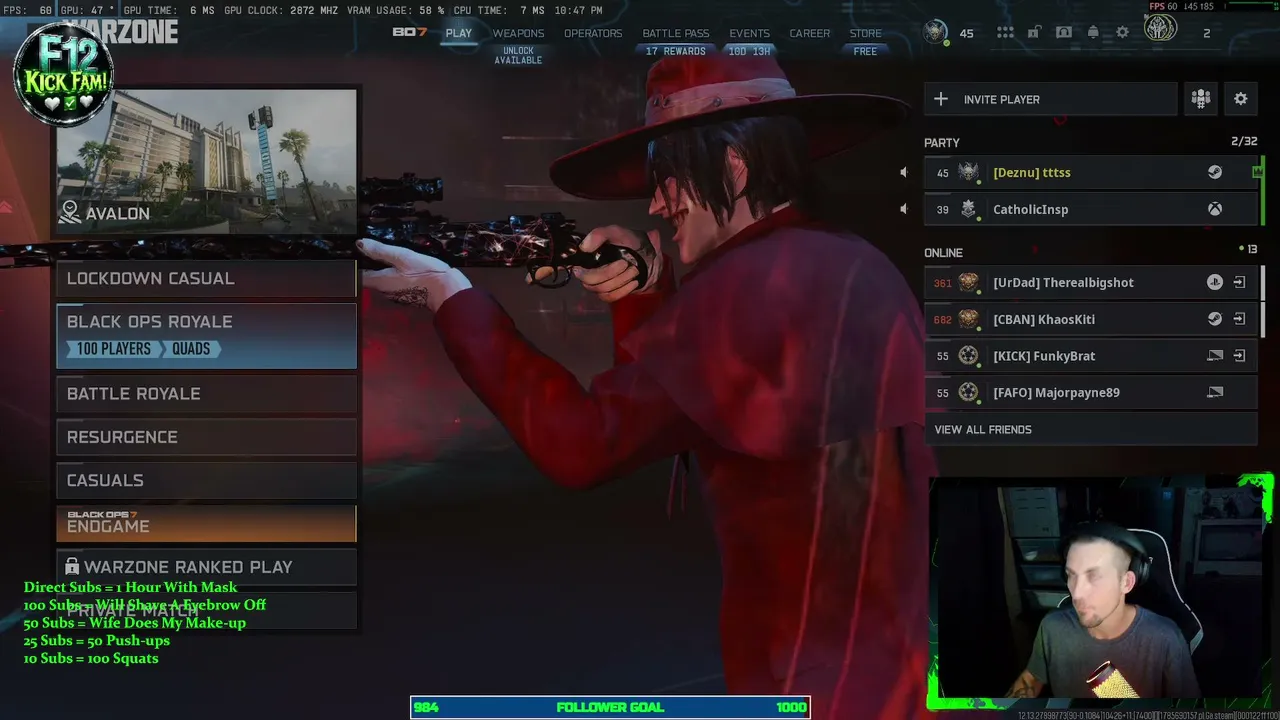The height and width of the screenshot is (720, 1280).
Task: Click the party count 2/32
Action: point(1244,142)
